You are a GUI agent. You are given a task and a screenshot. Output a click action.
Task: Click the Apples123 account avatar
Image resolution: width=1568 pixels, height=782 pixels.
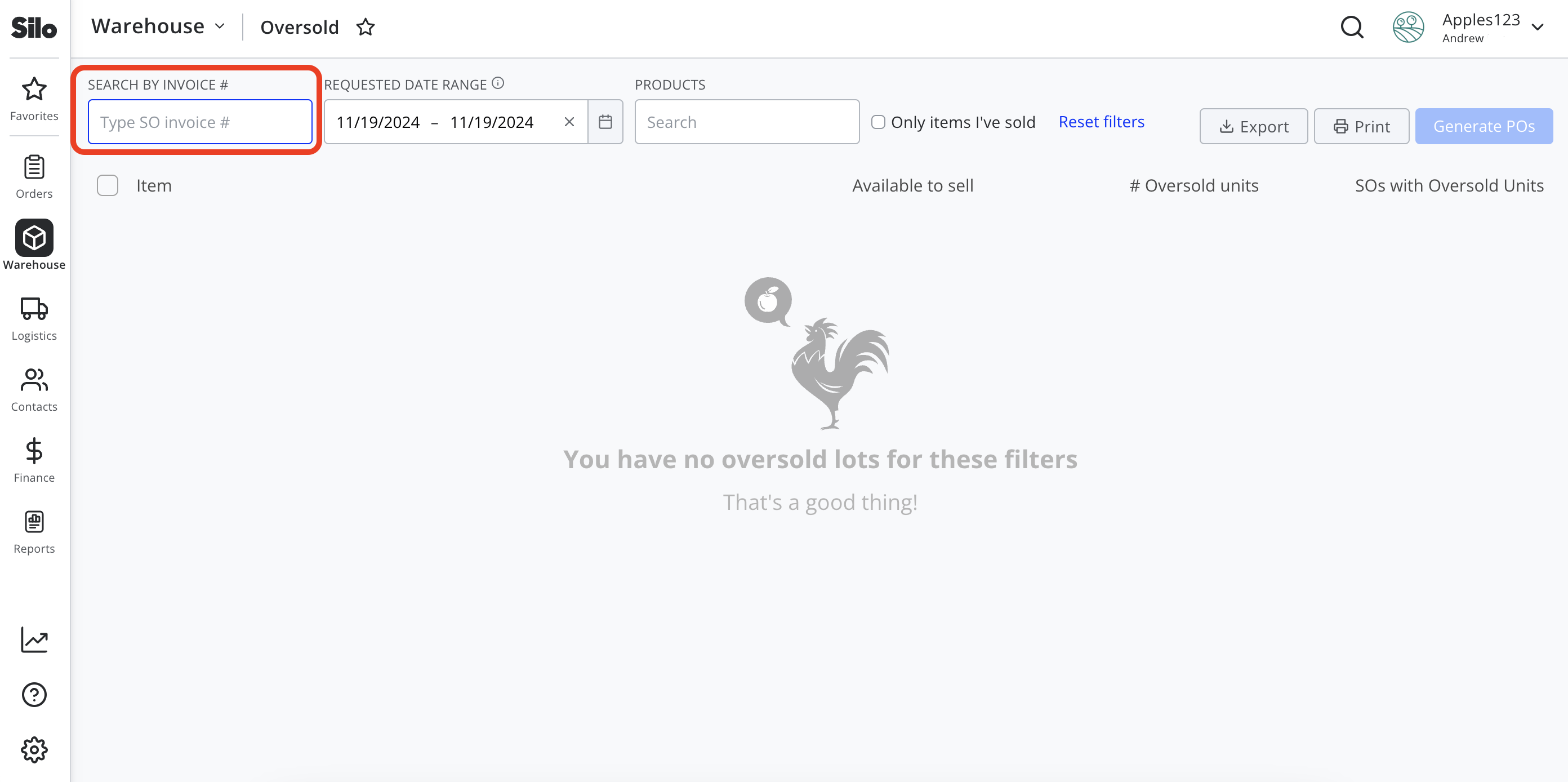pos(1408,28)
